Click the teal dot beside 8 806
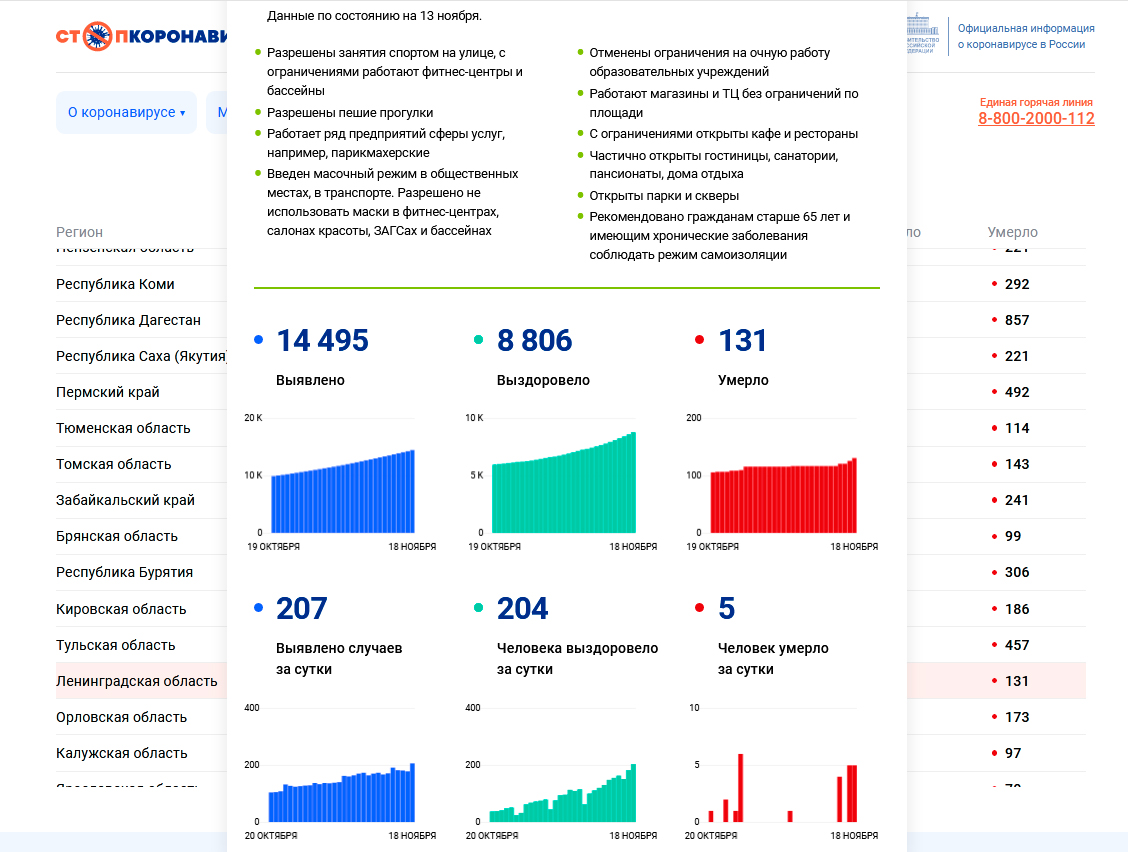Image resolution: width=1128 pixels, height=852 pixels. (479, 341)
